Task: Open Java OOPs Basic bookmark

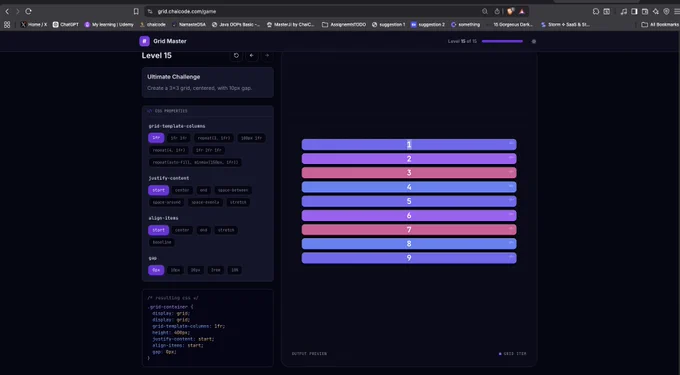Action: 236,25
